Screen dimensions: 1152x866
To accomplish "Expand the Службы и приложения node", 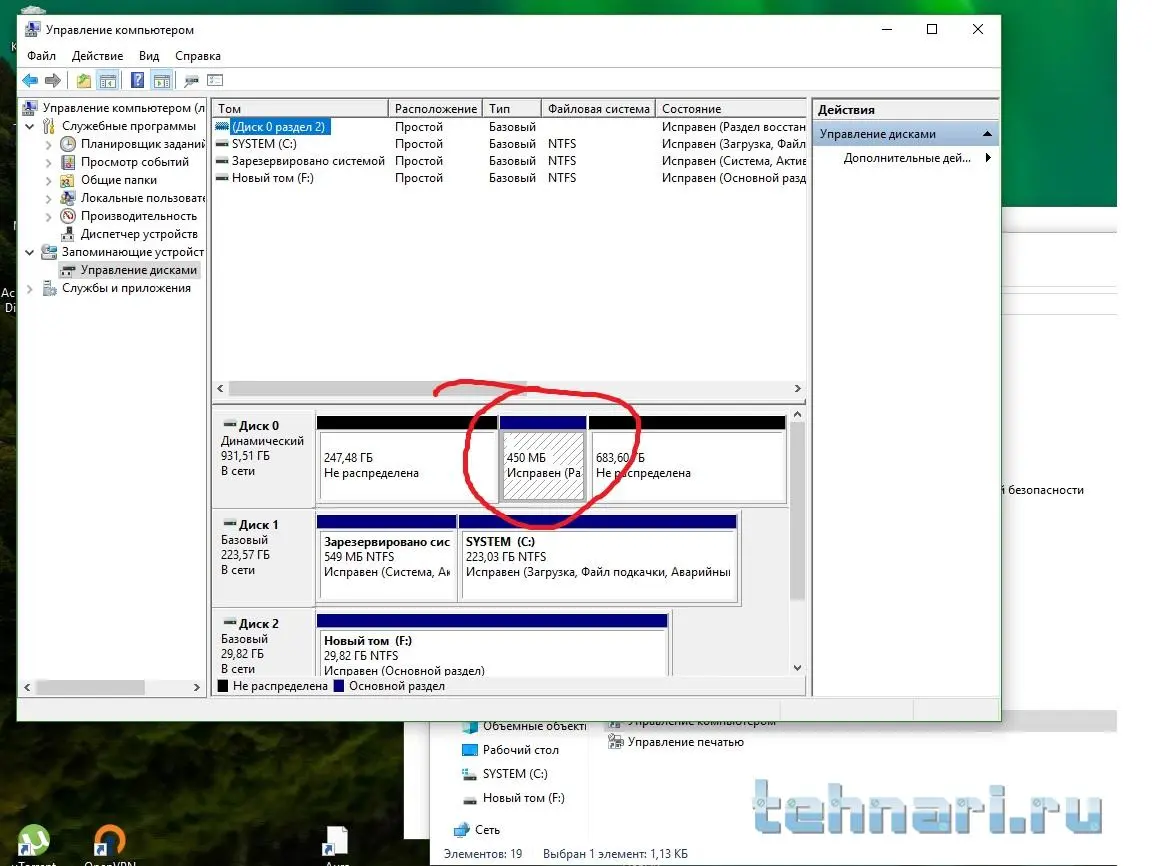I will click(29, 289).
